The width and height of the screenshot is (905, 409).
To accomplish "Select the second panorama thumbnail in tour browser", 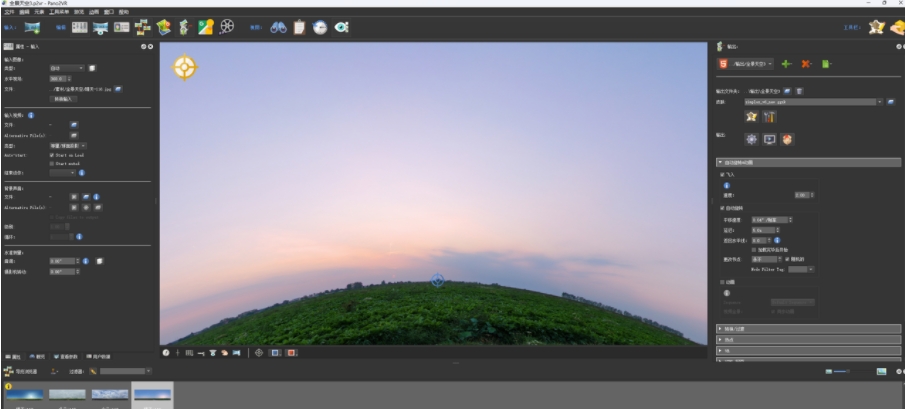I will tap(67, 395).
